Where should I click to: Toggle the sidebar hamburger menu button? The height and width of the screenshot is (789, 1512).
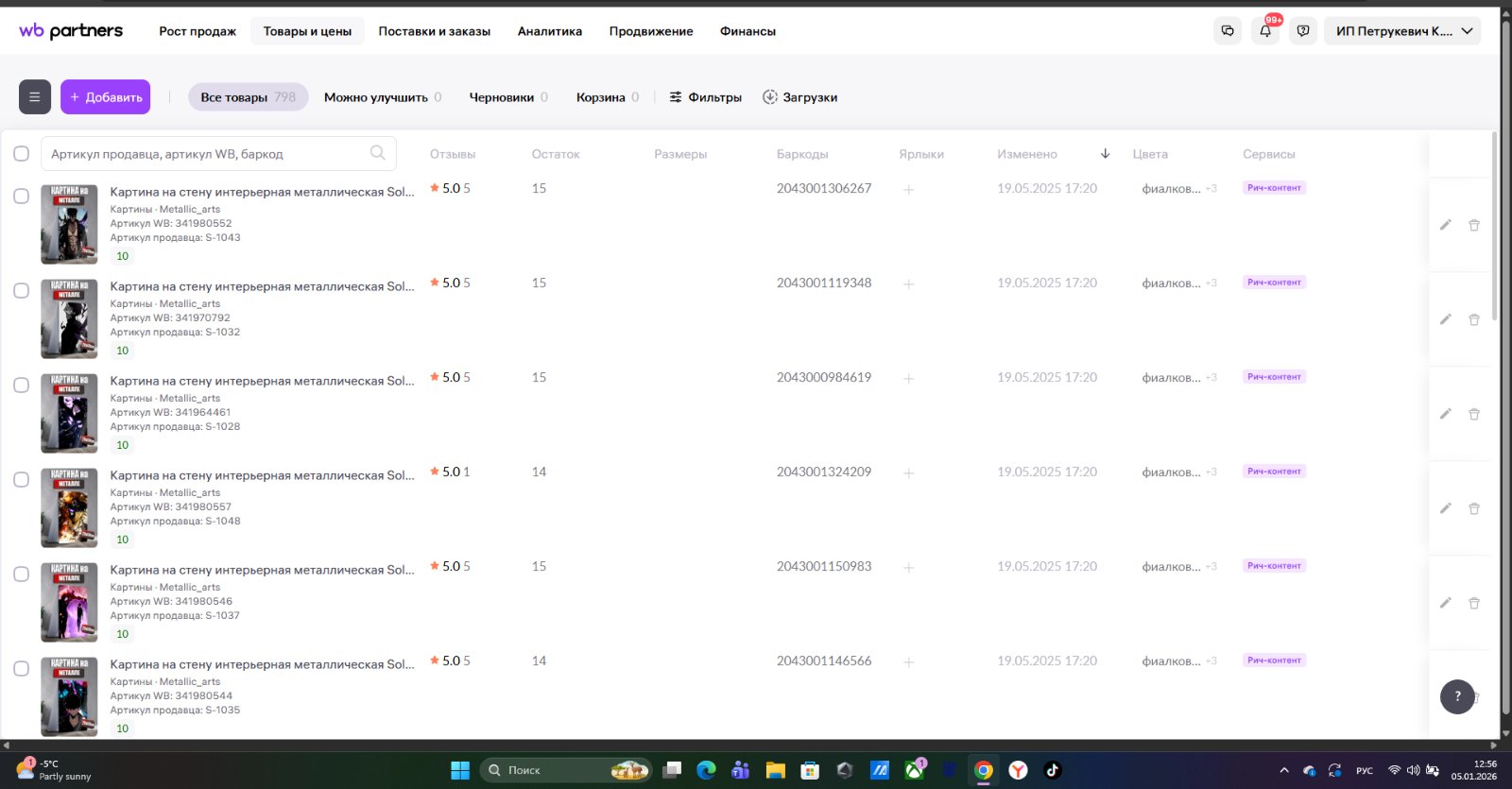click(35, 97)
